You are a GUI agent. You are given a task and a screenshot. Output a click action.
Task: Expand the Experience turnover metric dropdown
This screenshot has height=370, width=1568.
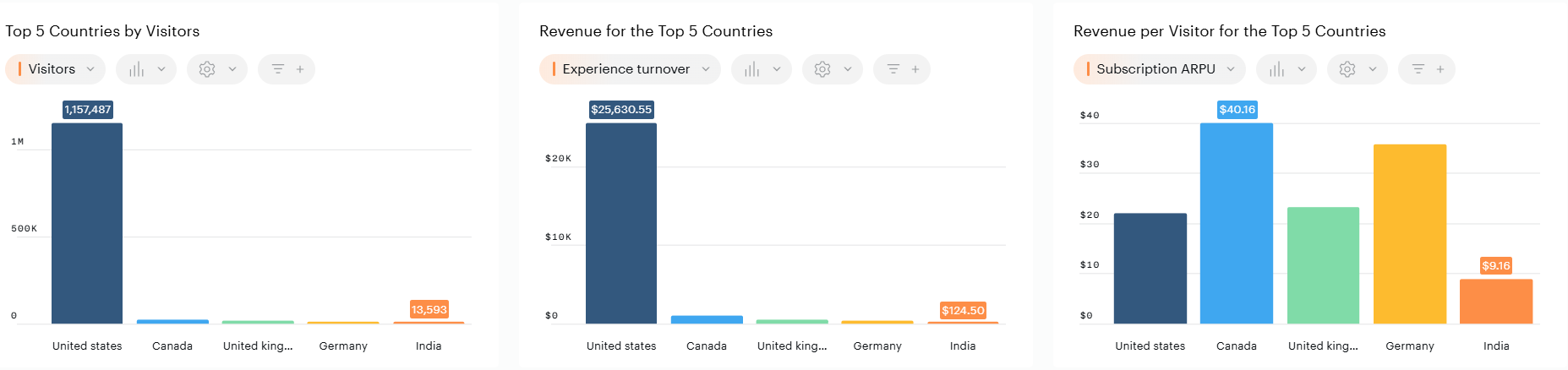coord(630,69)
